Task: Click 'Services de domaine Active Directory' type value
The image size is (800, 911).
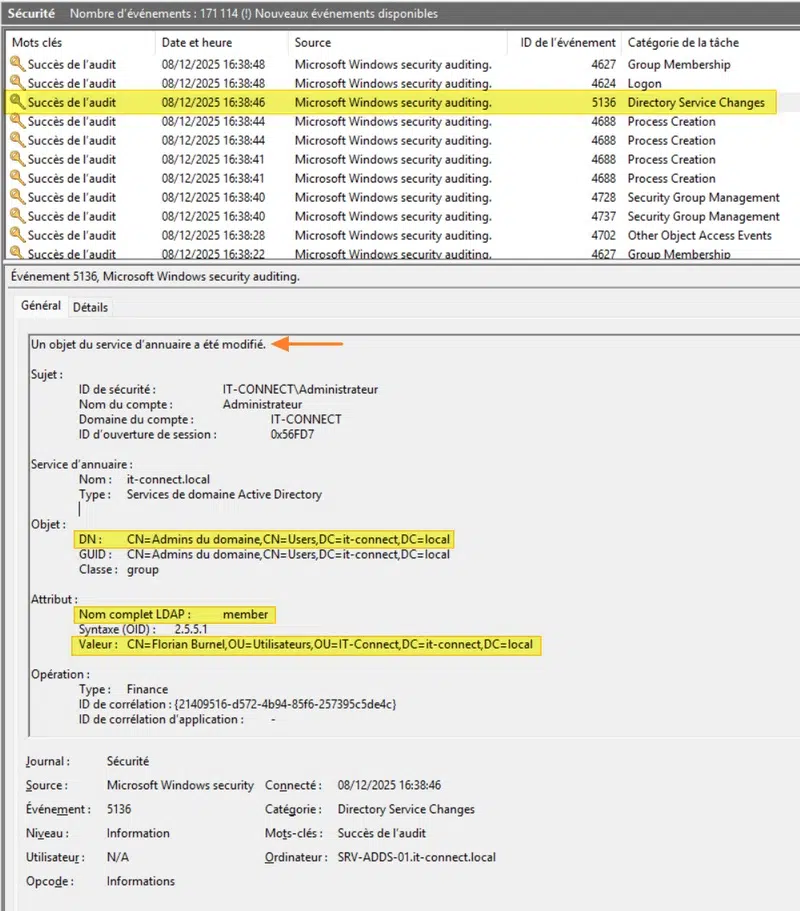Action: click(224, 494)
